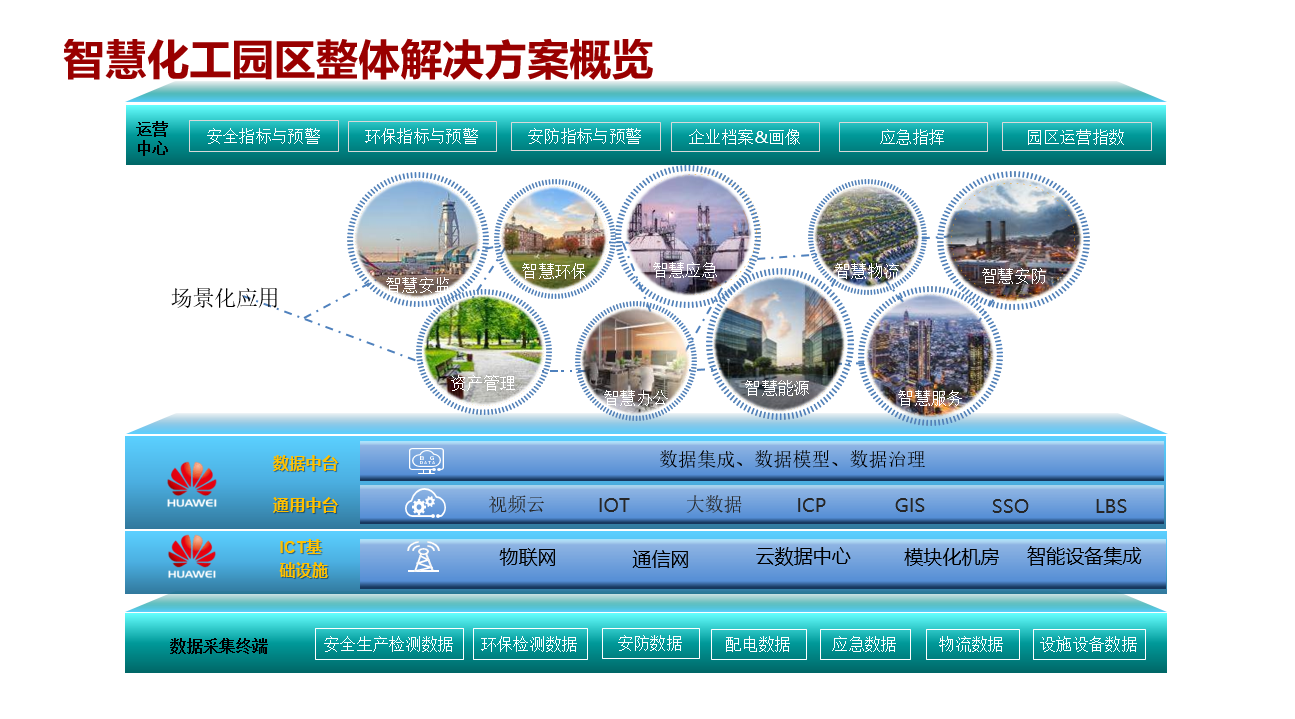Screen dimensions: 1295x719
Task: Click the 场景化应用 label
Action: (x=225, y=298)
